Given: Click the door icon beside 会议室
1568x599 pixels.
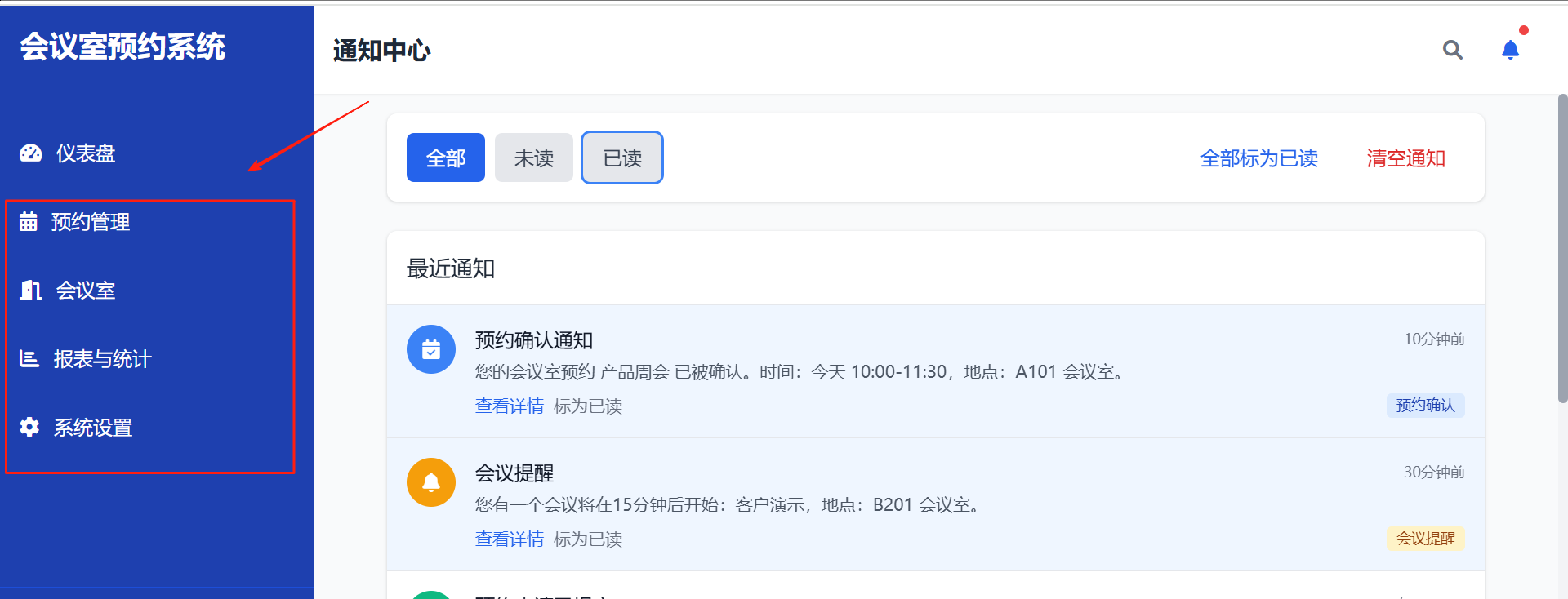Looking at the screenshot, I should (x=31, y=290).
